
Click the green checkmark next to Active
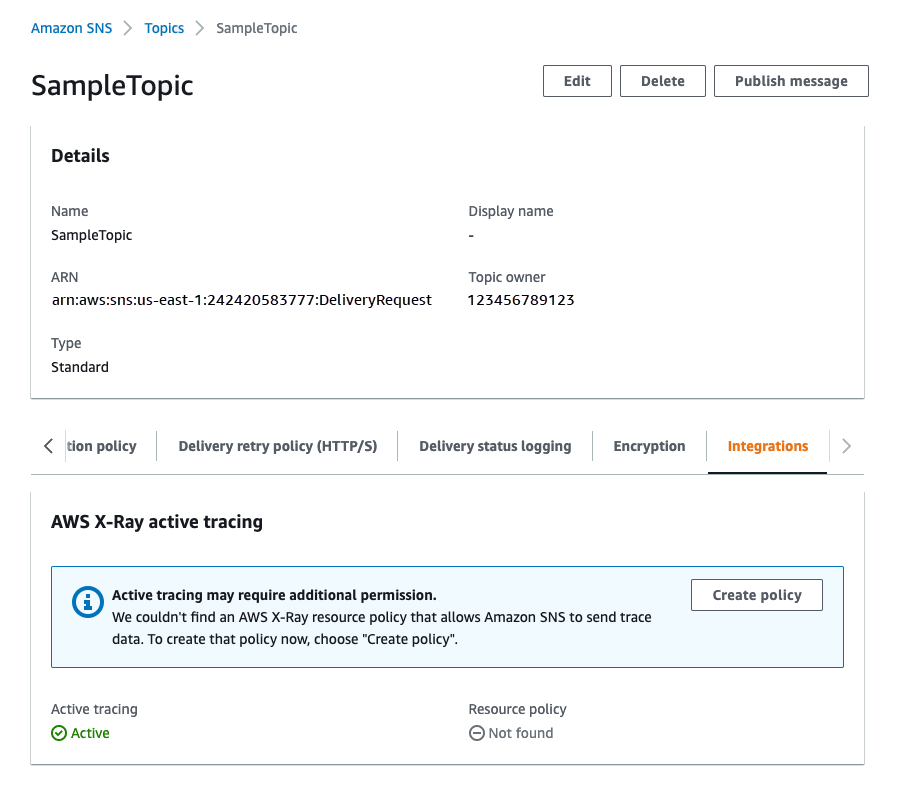point(60,733)
